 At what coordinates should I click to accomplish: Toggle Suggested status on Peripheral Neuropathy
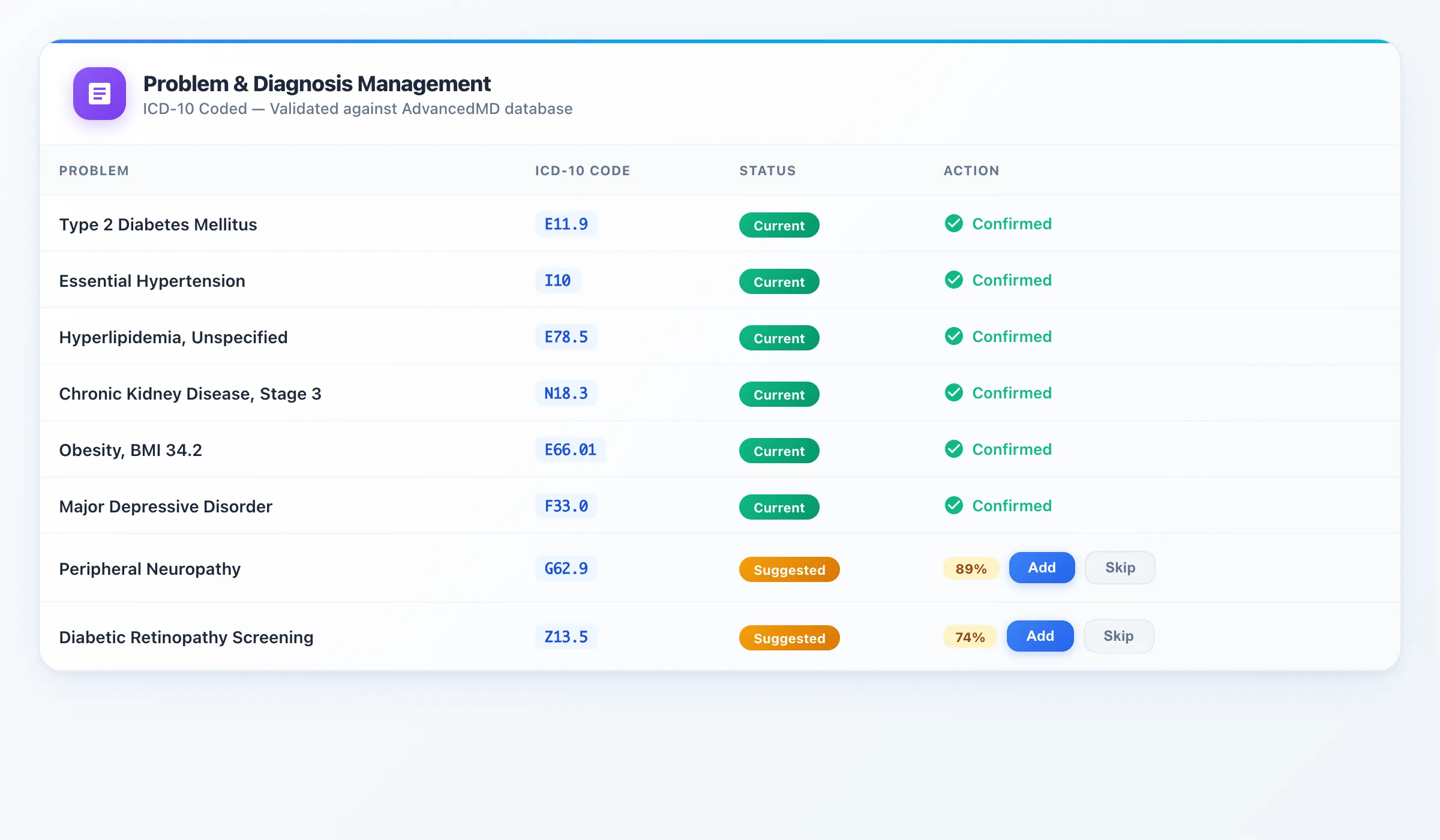point(789,569)
